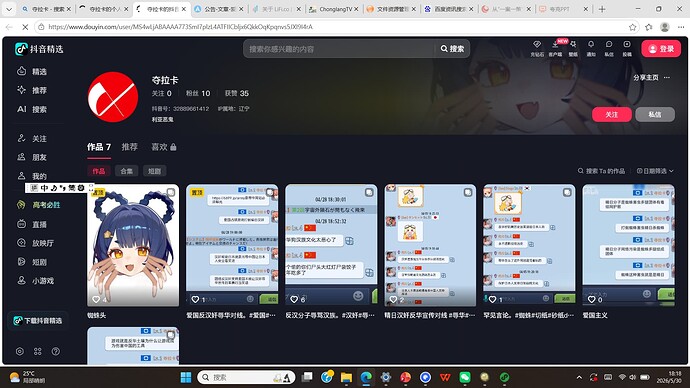690x388 pixels.
Task: Click 搜索 Ta 的作品
Action: 602,171
